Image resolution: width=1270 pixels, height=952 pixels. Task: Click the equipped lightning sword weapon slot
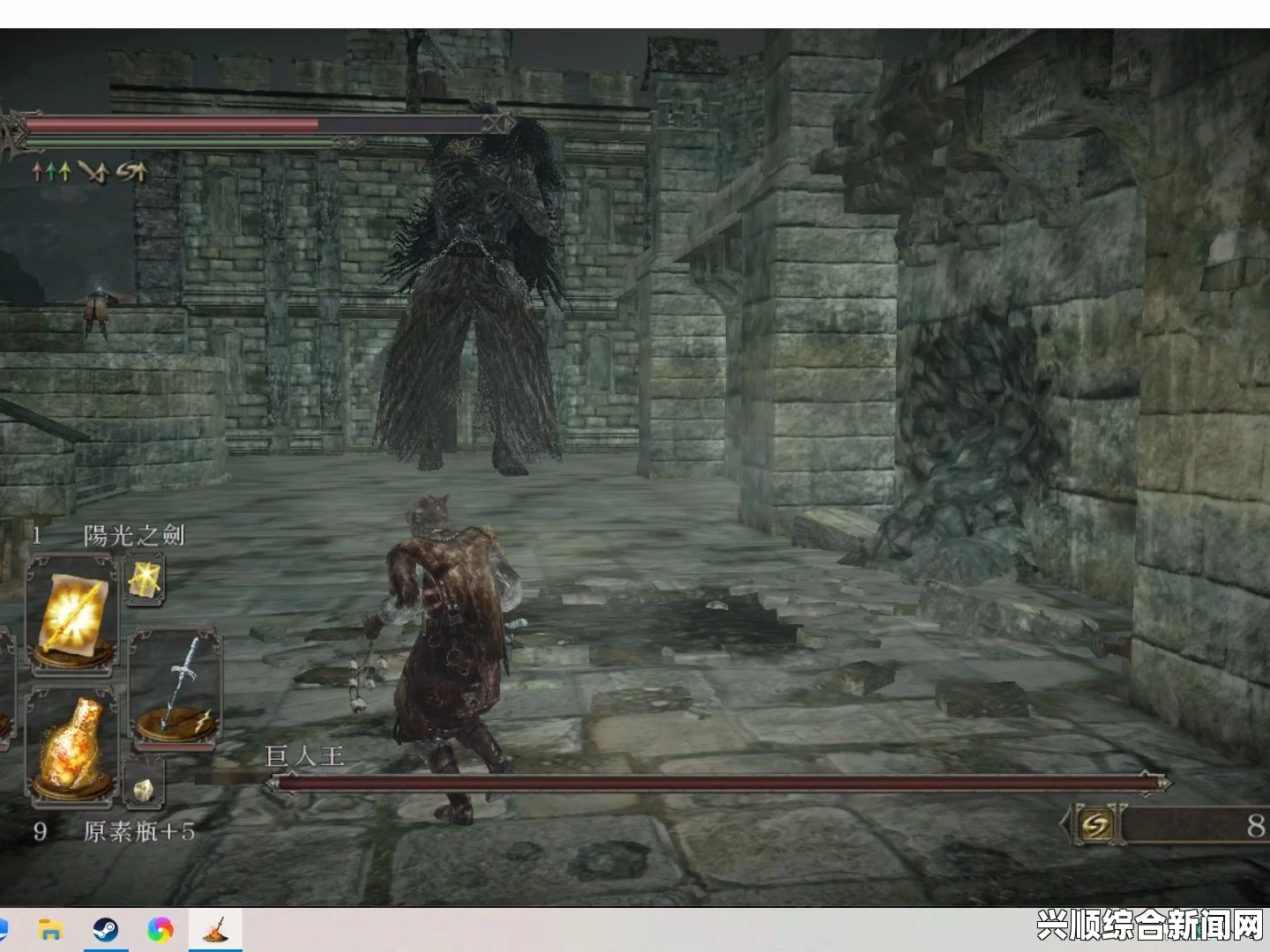pyautogui.click(x=176, y=688)
